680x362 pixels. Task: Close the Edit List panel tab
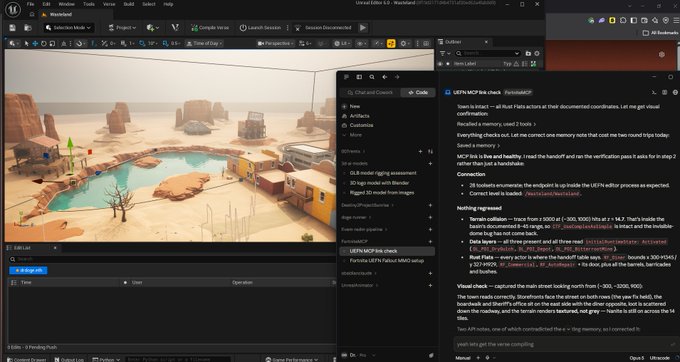[x=55, y=248]
